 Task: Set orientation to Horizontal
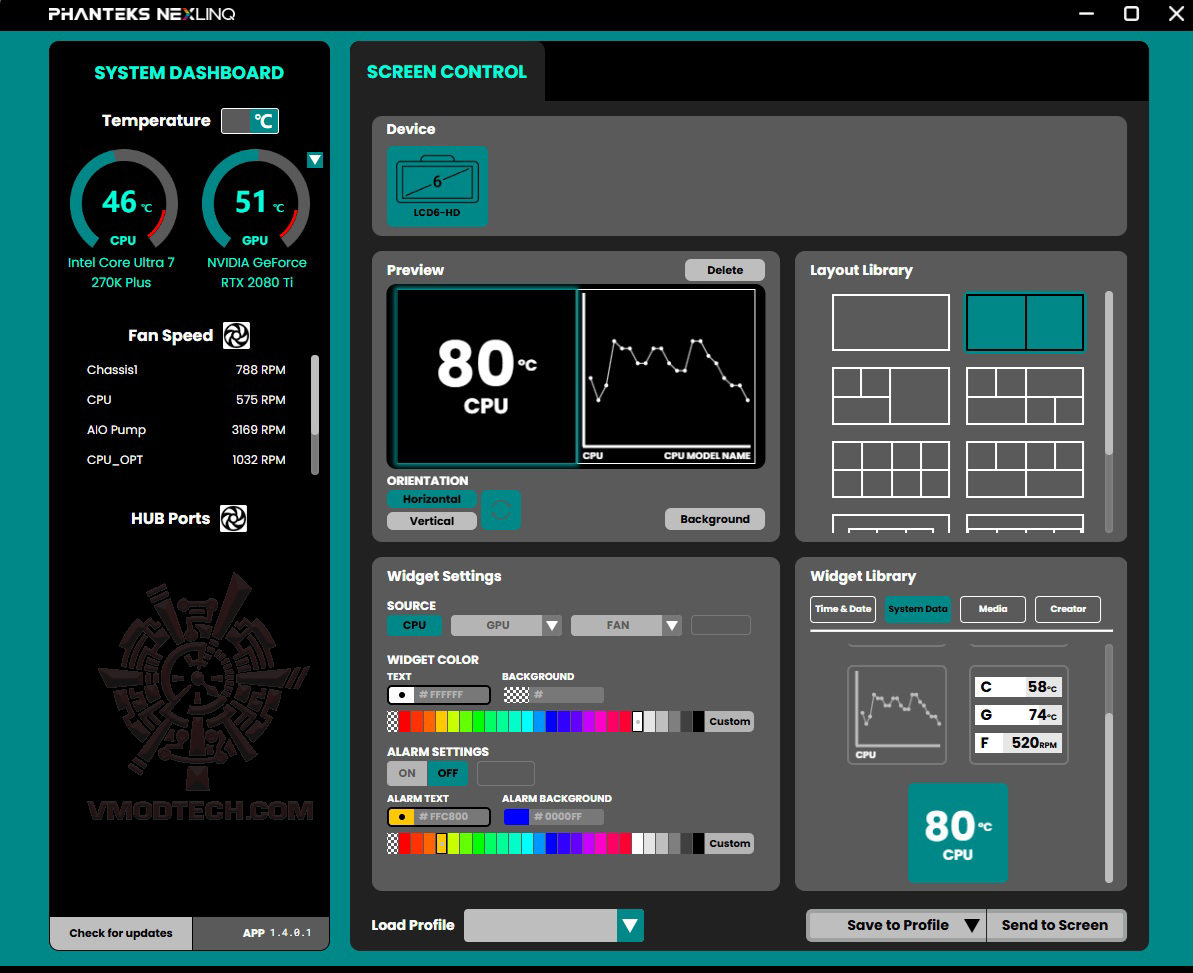tap(431, 499)
